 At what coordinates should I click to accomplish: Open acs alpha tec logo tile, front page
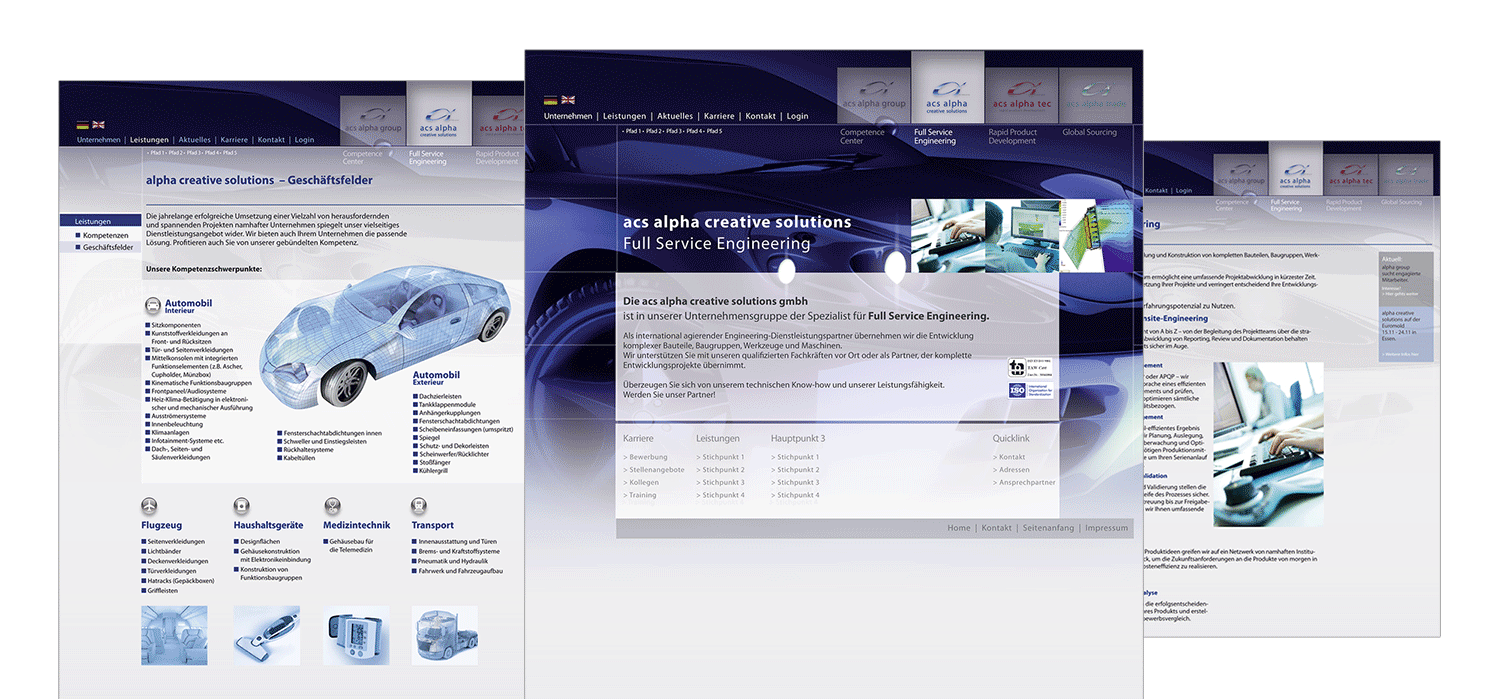(x=1021, y=95)
